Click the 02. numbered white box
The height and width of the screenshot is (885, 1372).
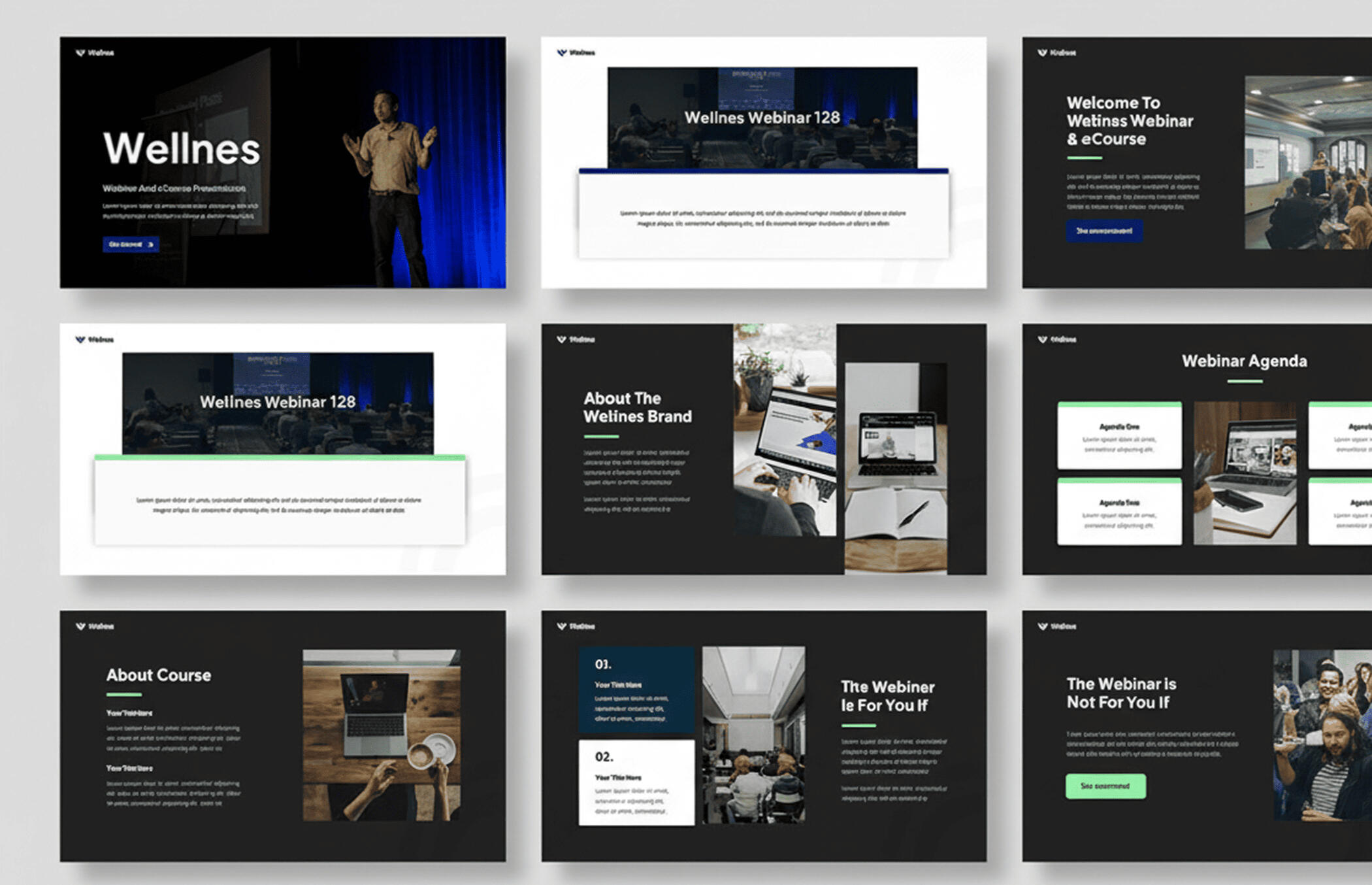click(x=636, y=782)
